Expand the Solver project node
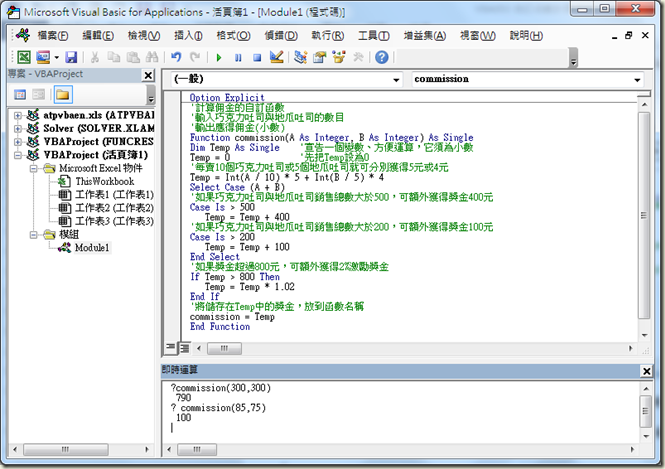 pyautogui.click(x=18, y=128)
